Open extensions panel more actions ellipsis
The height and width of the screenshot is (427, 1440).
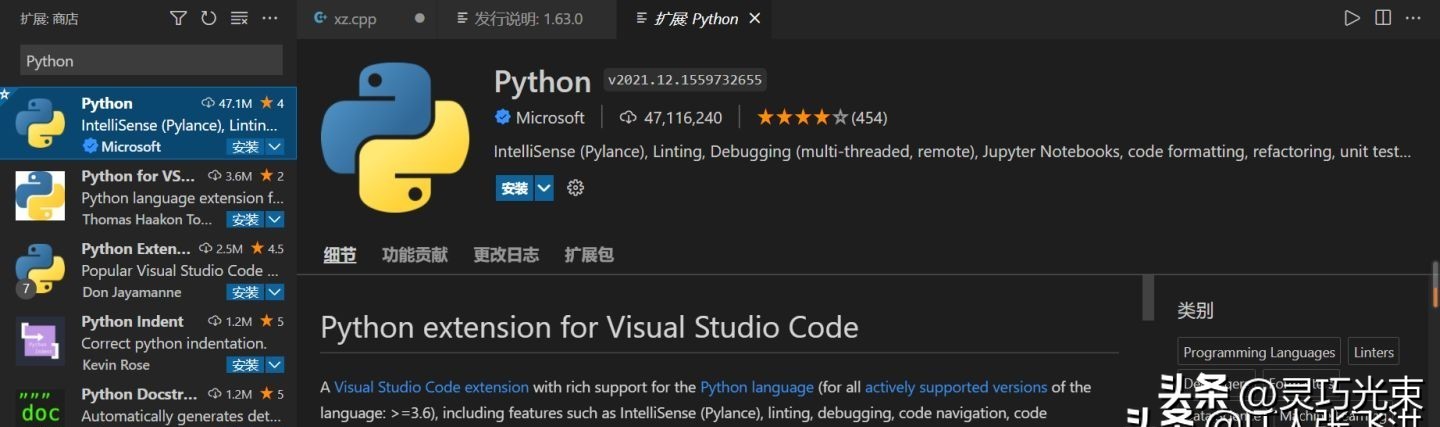[270, 18]
